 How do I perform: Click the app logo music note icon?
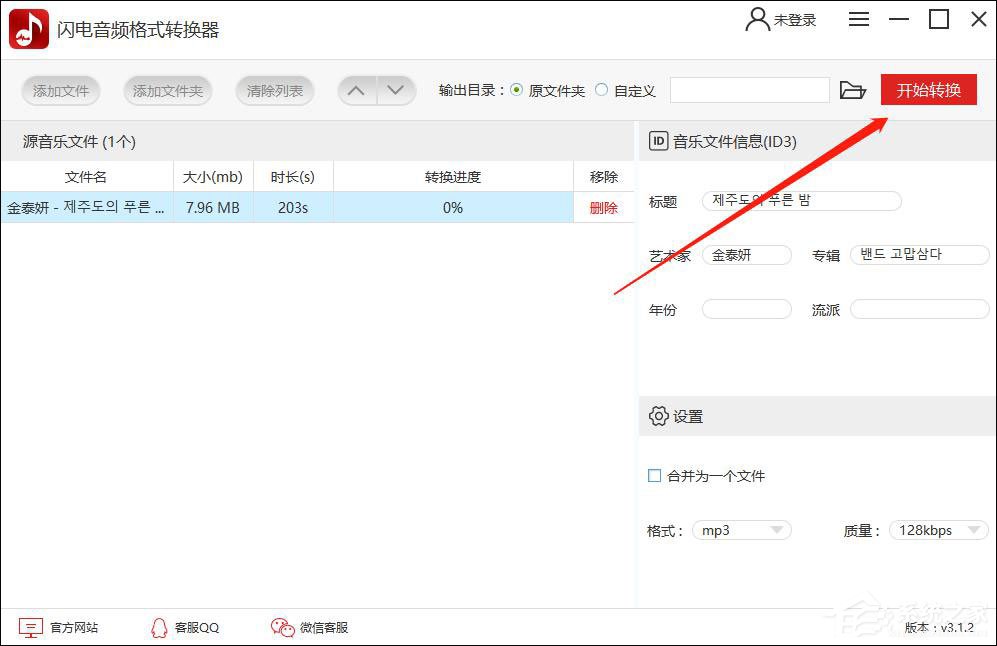(28, 28)
